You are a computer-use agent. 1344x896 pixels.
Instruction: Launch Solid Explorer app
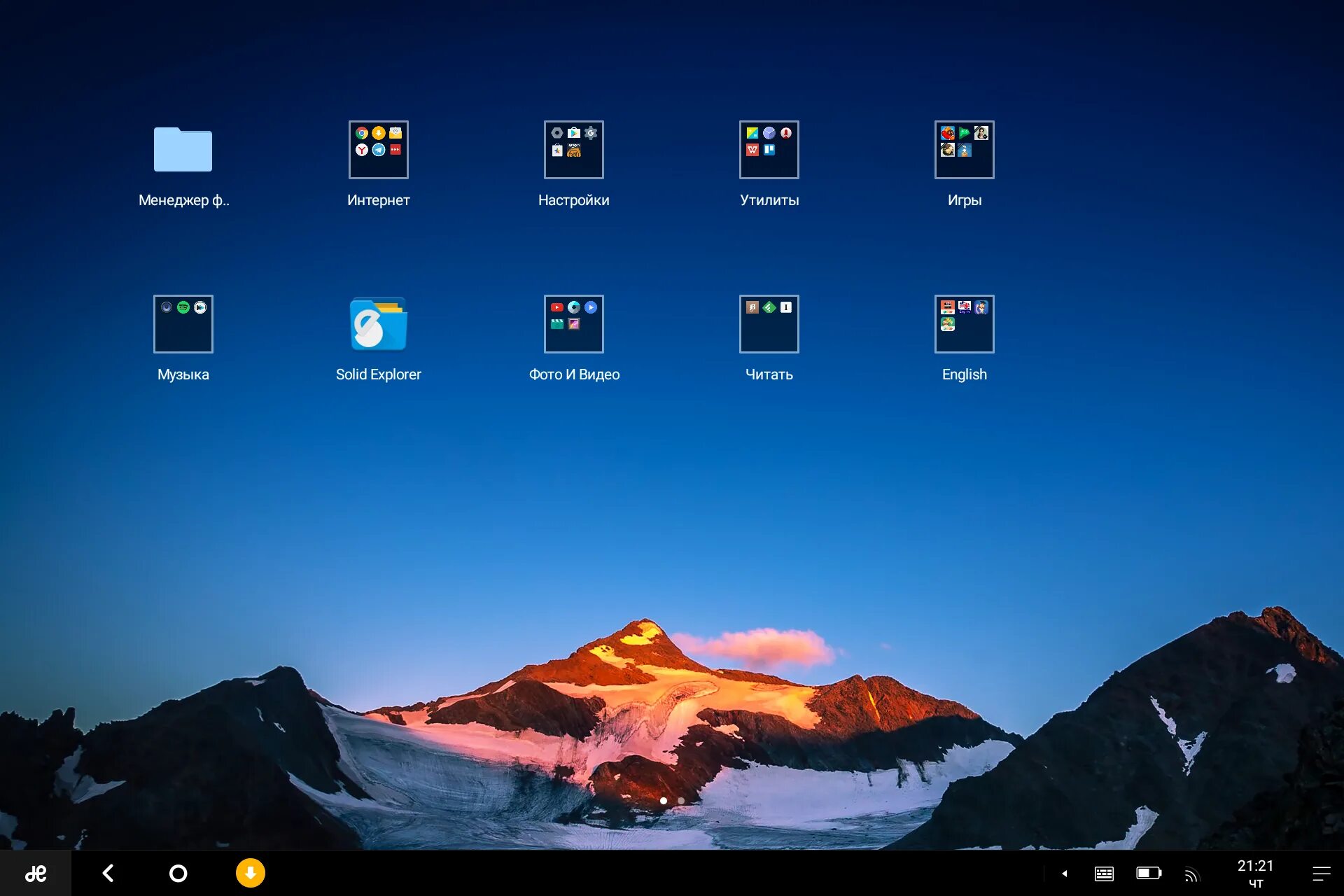378,324
